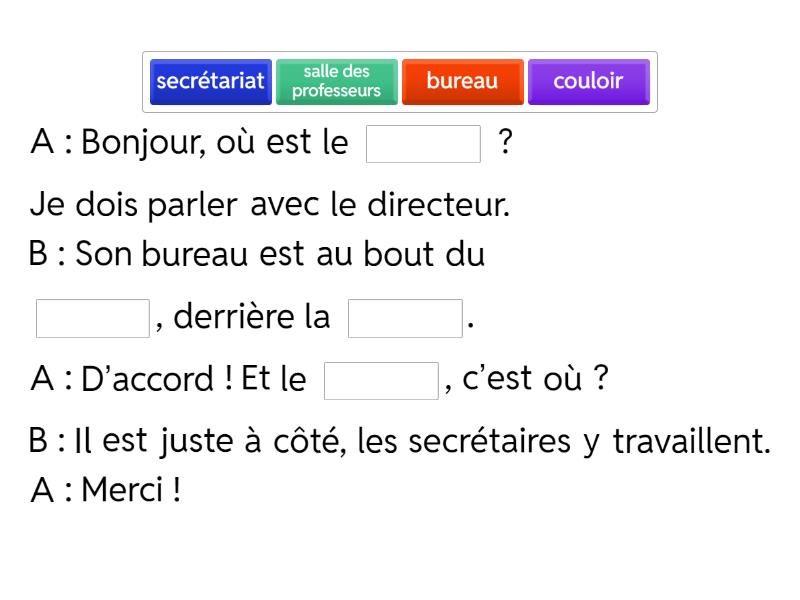Image resolution: width=800 pixels, height=600 pixels.
Task: Click the text 'A : D'accord ! Et le'
Action: coord(169,381)
